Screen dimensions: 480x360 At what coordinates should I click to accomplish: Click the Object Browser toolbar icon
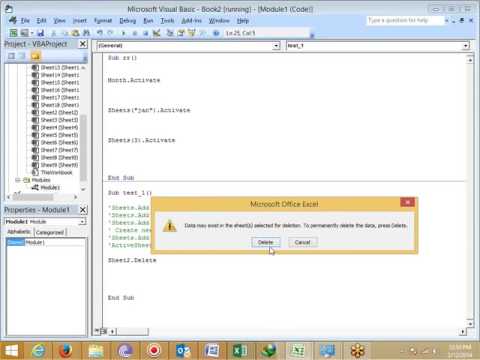coord(192,33)
